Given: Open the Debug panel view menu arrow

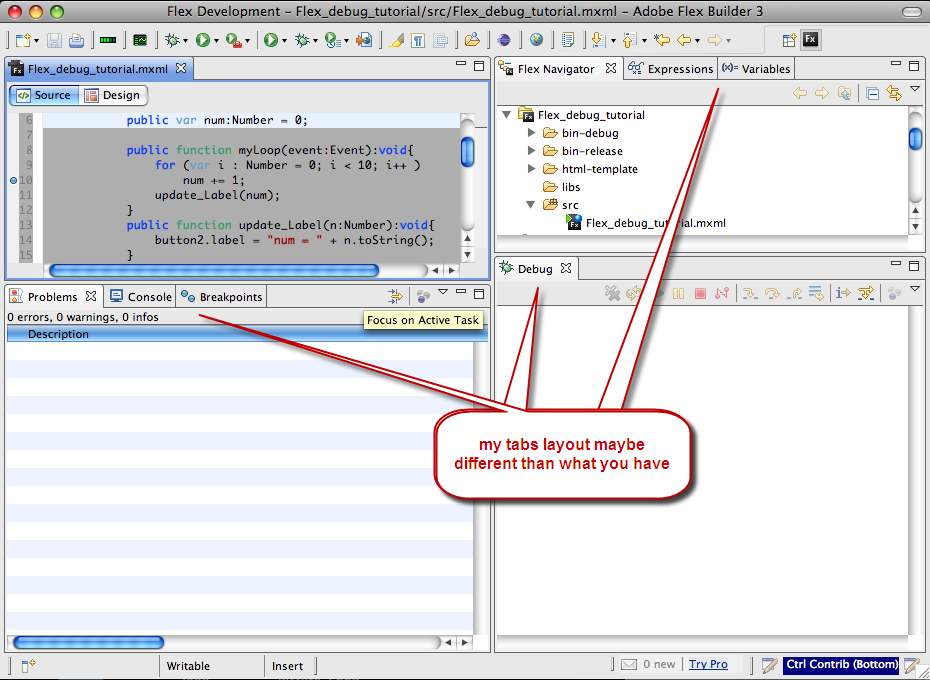Looking at the screenshot, I should (913, 290).
